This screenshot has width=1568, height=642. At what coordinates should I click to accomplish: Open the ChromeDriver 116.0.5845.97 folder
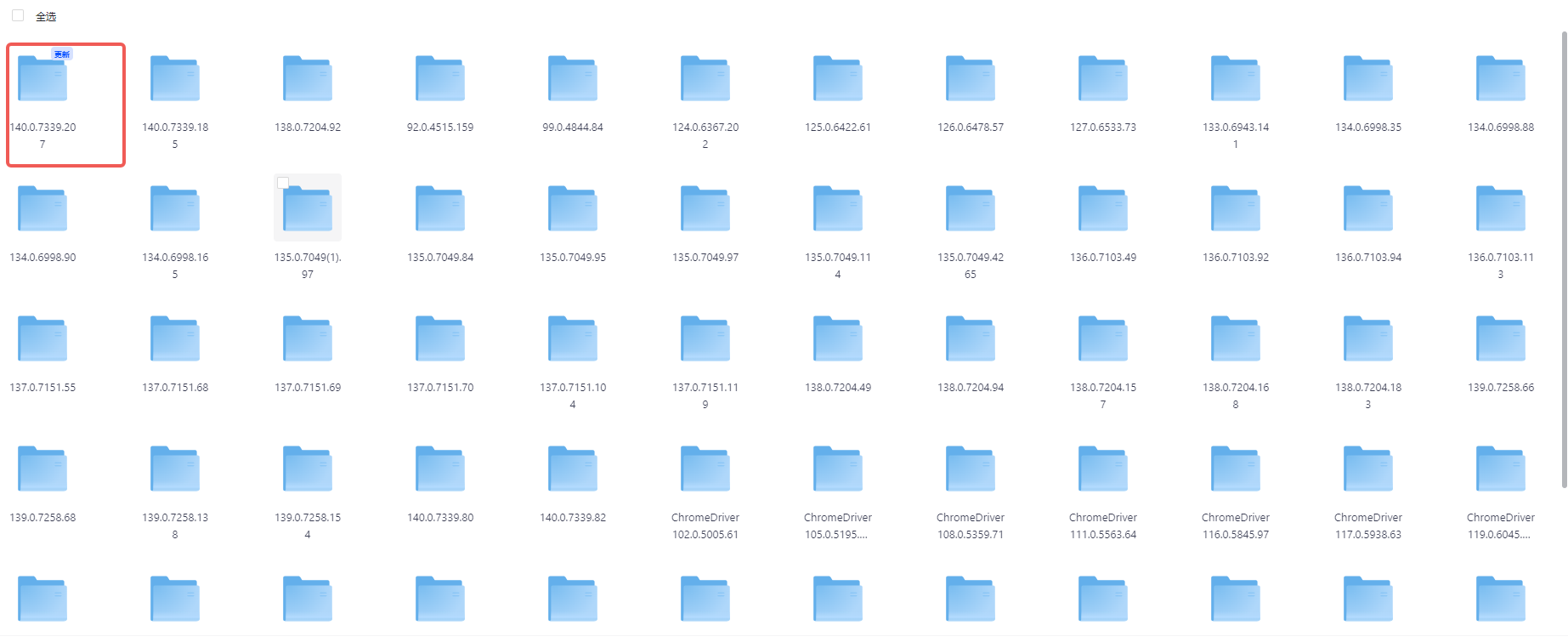(x=1236, y=469)
